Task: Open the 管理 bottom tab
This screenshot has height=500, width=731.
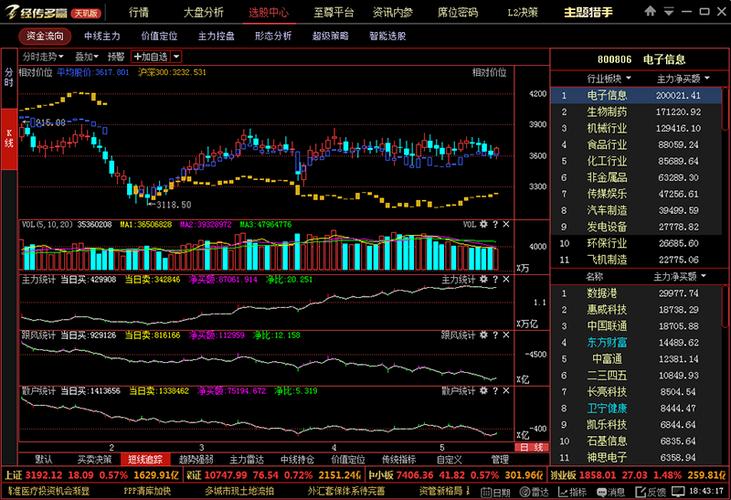Action: 500,459
